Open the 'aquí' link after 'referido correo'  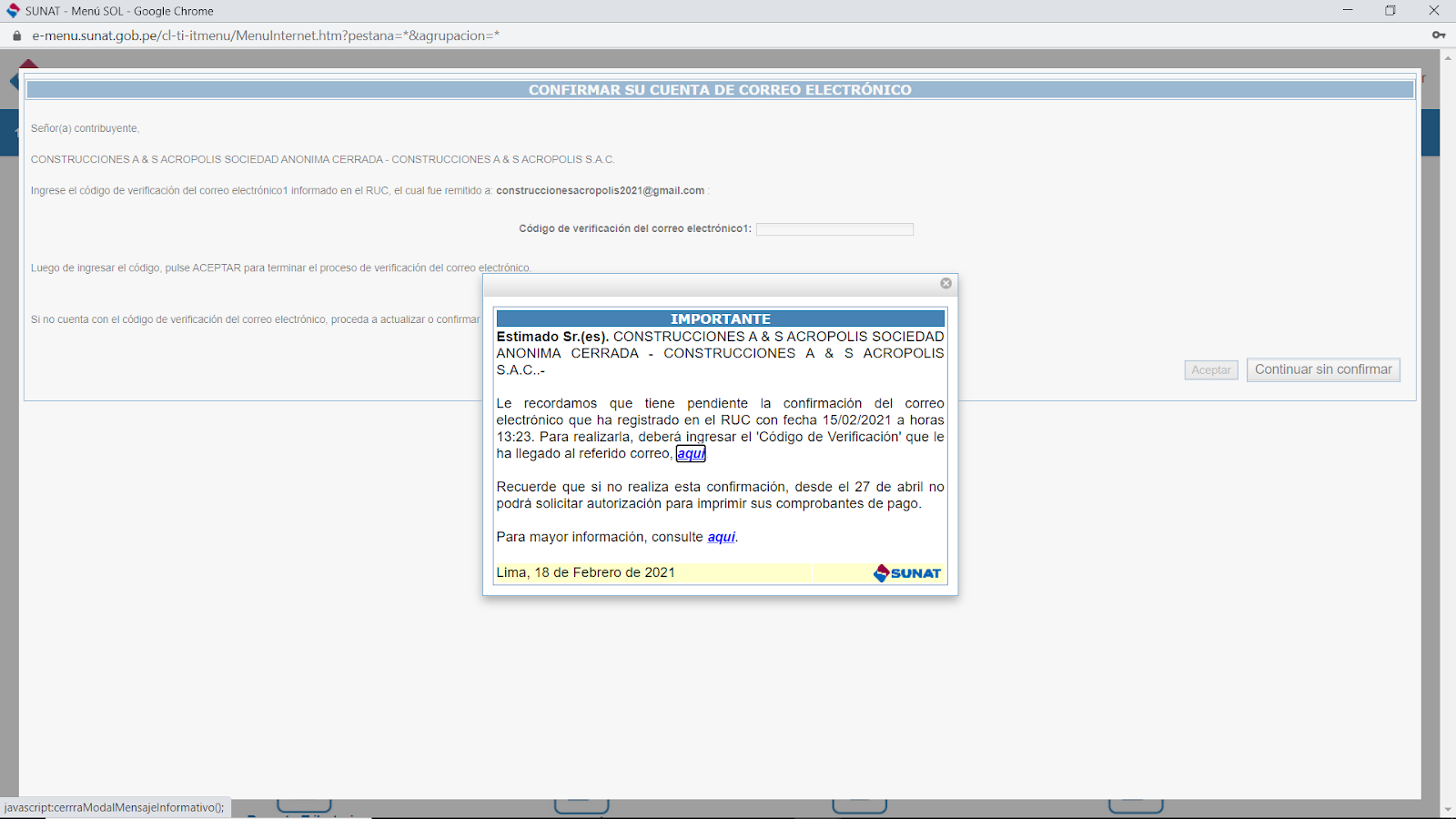click(x=691, y=454)
